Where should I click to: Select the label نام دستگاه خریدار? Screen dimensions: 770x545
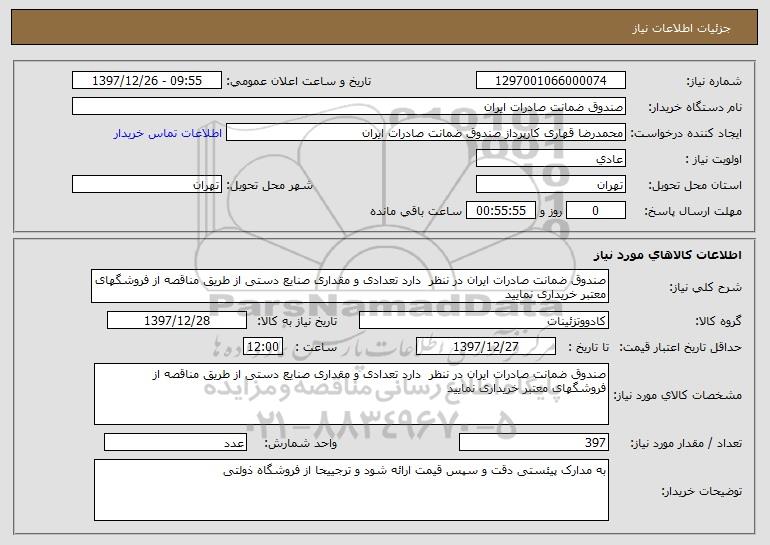pyautogui.click(x=695, y=108)
